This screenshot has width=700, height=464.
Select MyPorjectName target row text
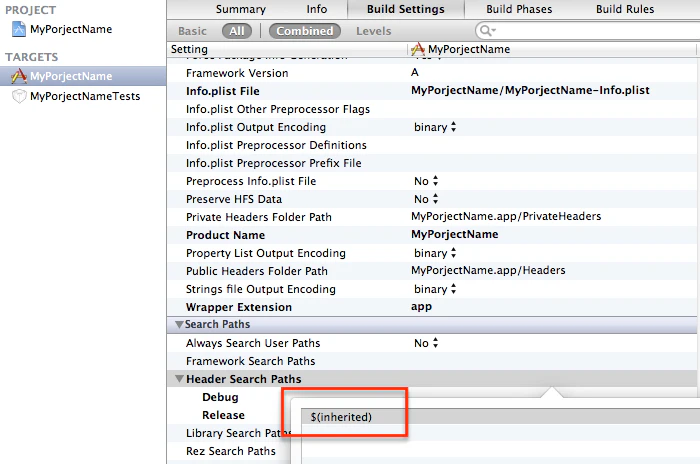(71, 76)
